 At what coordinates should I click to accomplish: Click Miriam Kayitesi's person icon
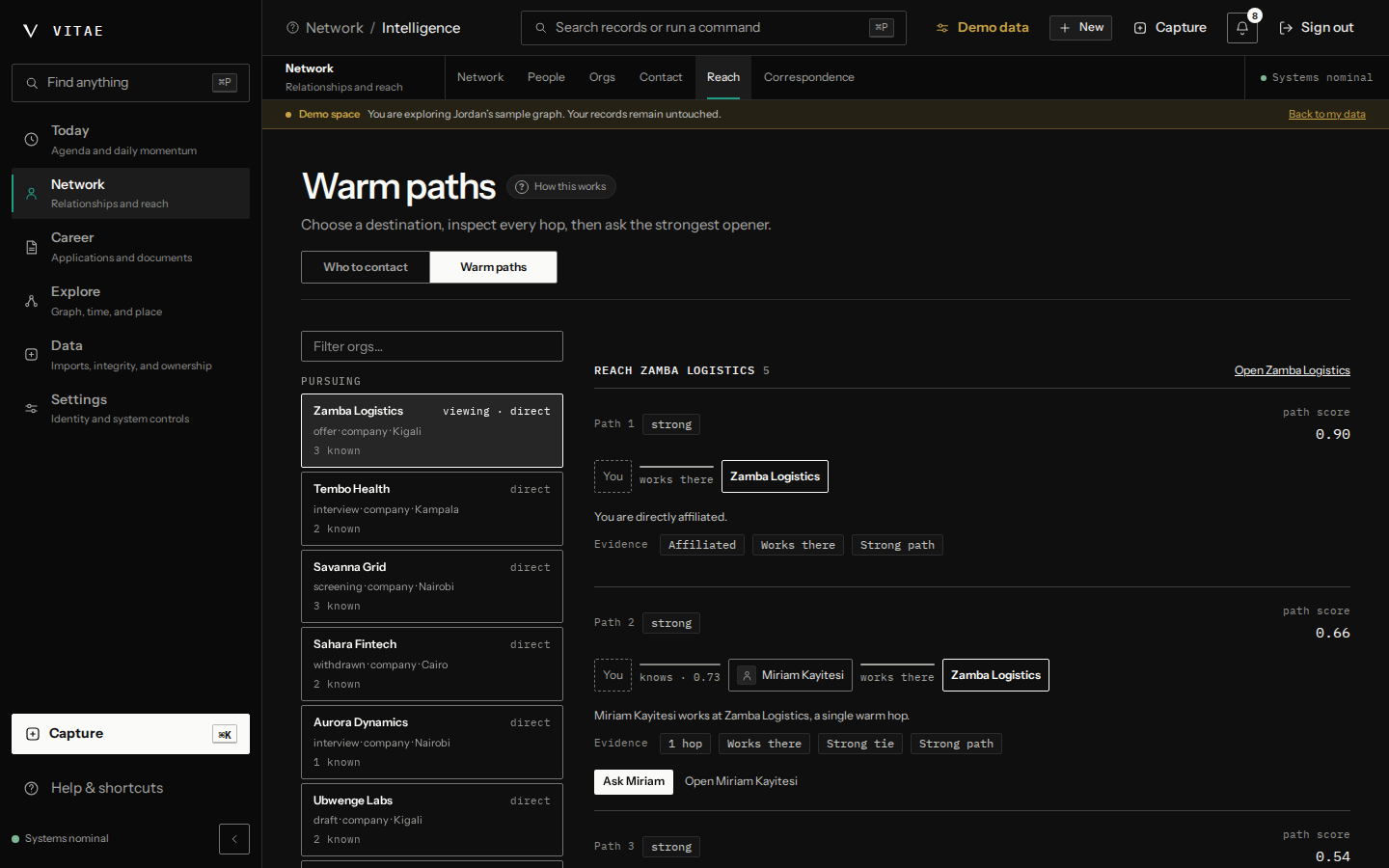[x=747, y=675]
